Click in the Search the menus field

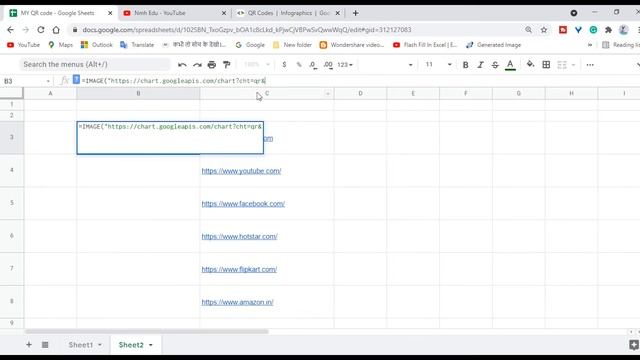coord(95,64)
